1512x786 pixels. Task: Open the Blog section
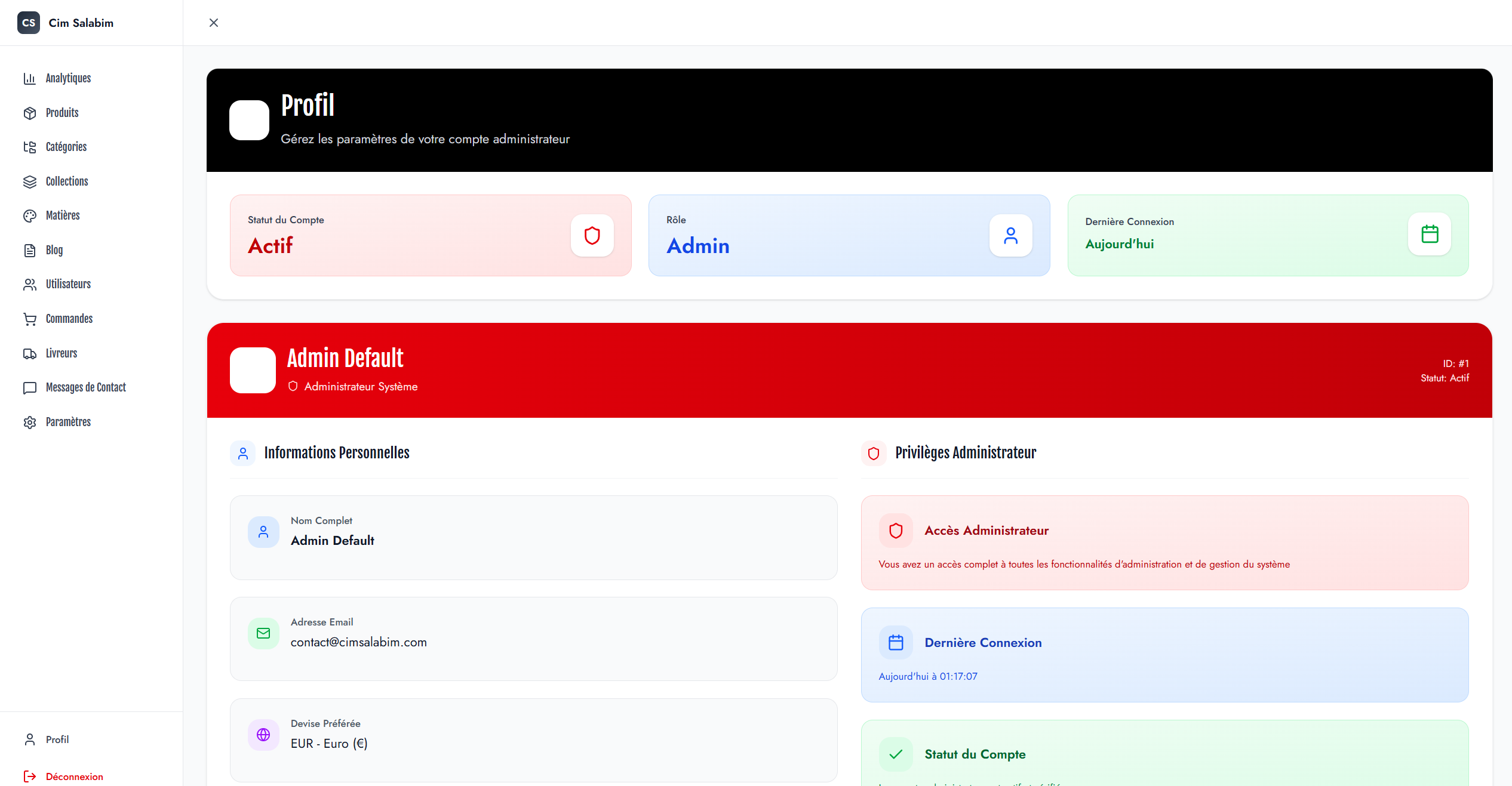(x=54, y=250)
